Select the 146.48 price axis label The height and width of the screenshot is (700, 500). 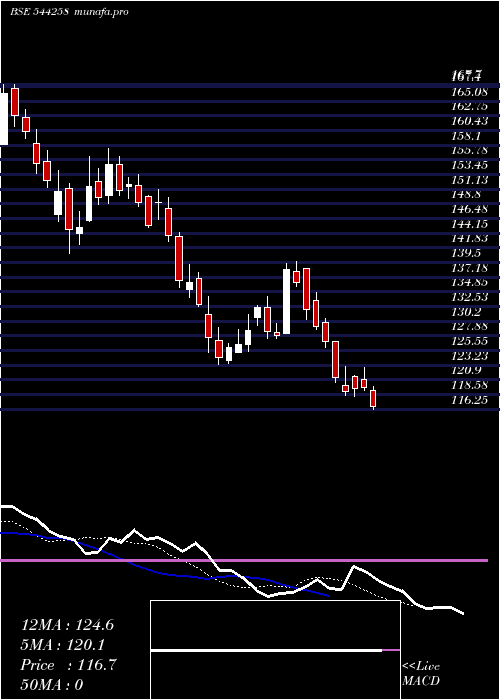click(470, 209)
